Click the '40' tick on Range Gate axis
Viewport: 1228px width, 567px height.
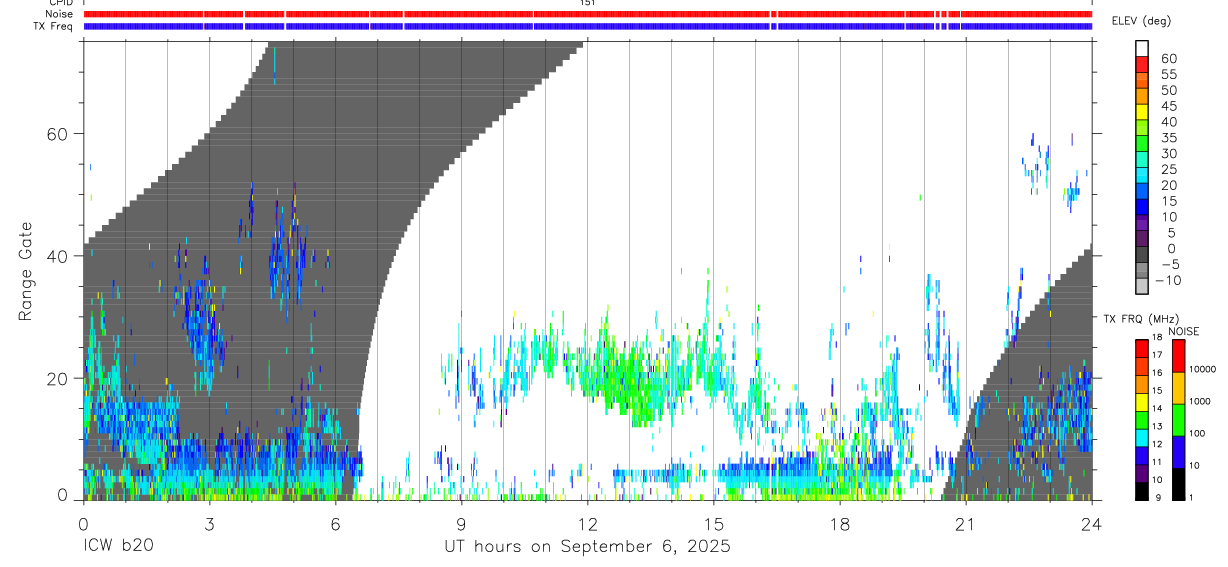pyautogui.click(x=59, y=256)
